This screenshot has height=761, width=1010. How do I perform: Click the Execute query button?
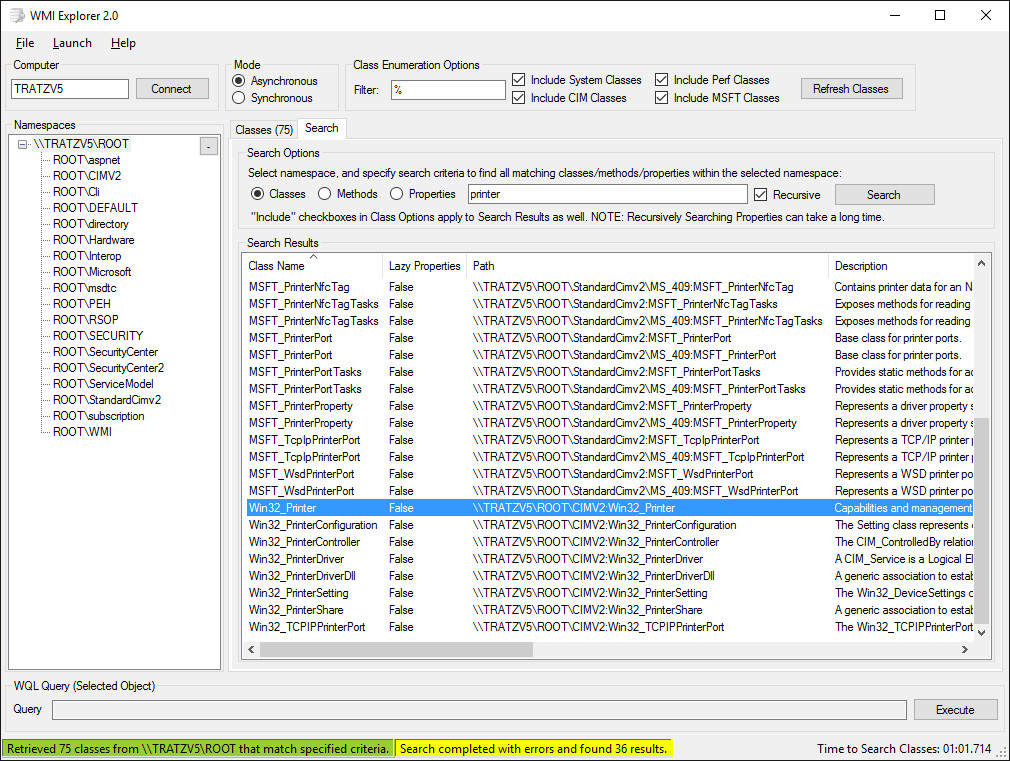pos(955,709)
